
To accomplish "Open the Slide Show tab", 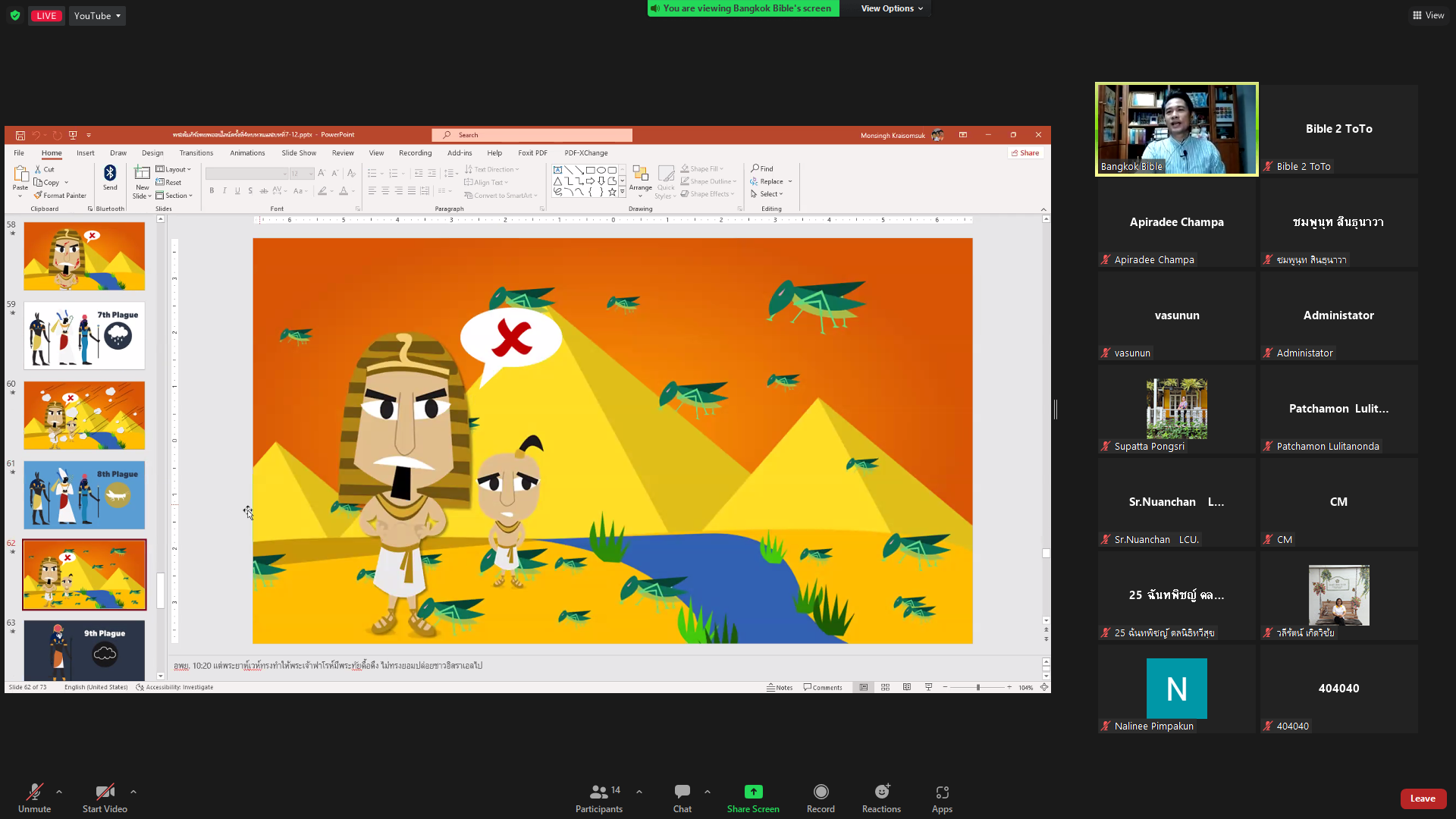I will click(x=299, y=152).
